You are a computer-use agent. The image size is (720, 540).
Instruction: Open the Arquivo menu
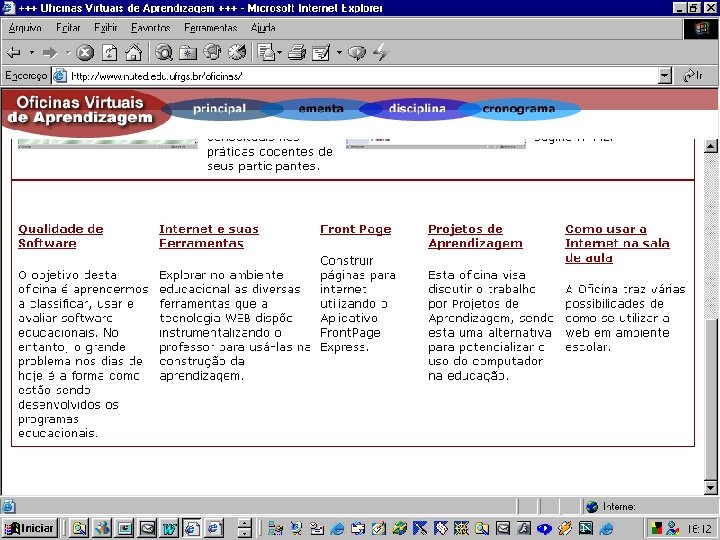(x=25, y=28)
